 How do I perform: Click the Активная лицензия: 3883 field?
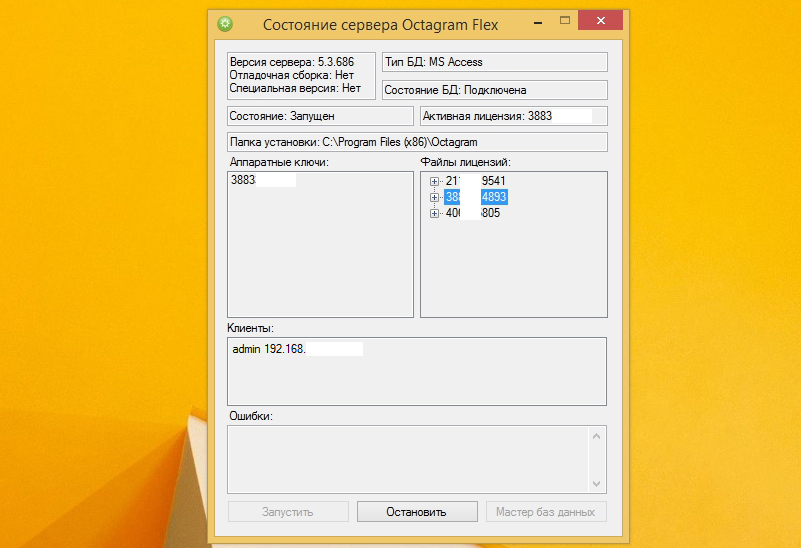pyautogui.click(x=513, y=116)
